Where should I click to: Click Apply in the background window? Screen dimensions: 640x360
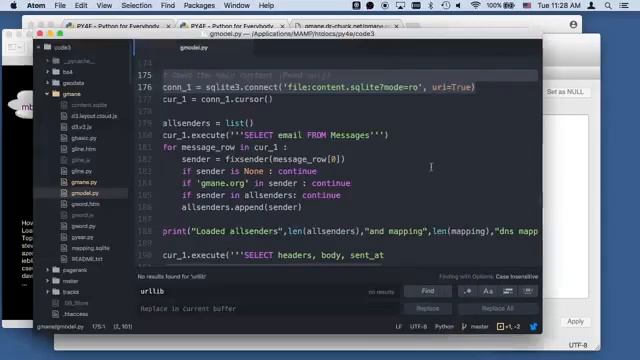pos(576,321)
